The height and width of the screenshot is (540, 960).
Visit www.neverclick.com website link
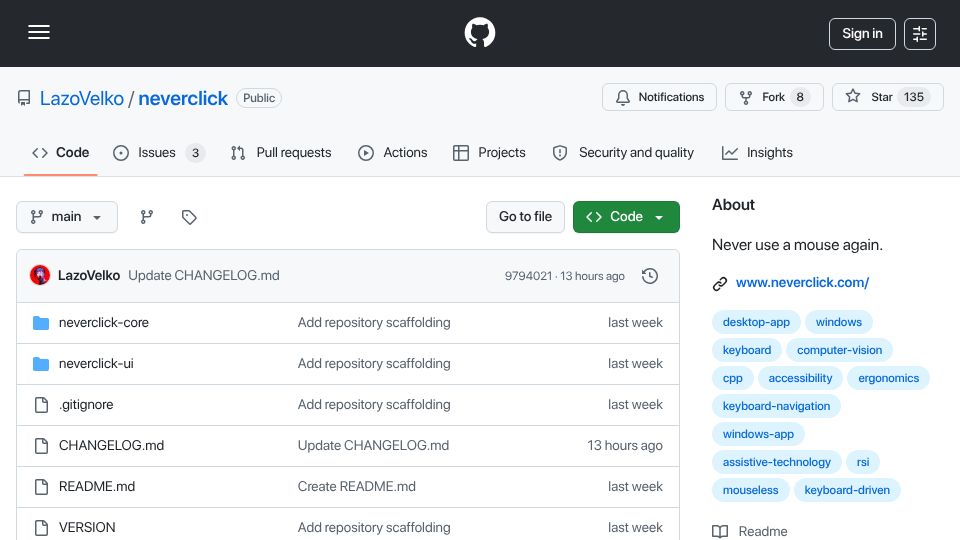[x=802, y=283]
